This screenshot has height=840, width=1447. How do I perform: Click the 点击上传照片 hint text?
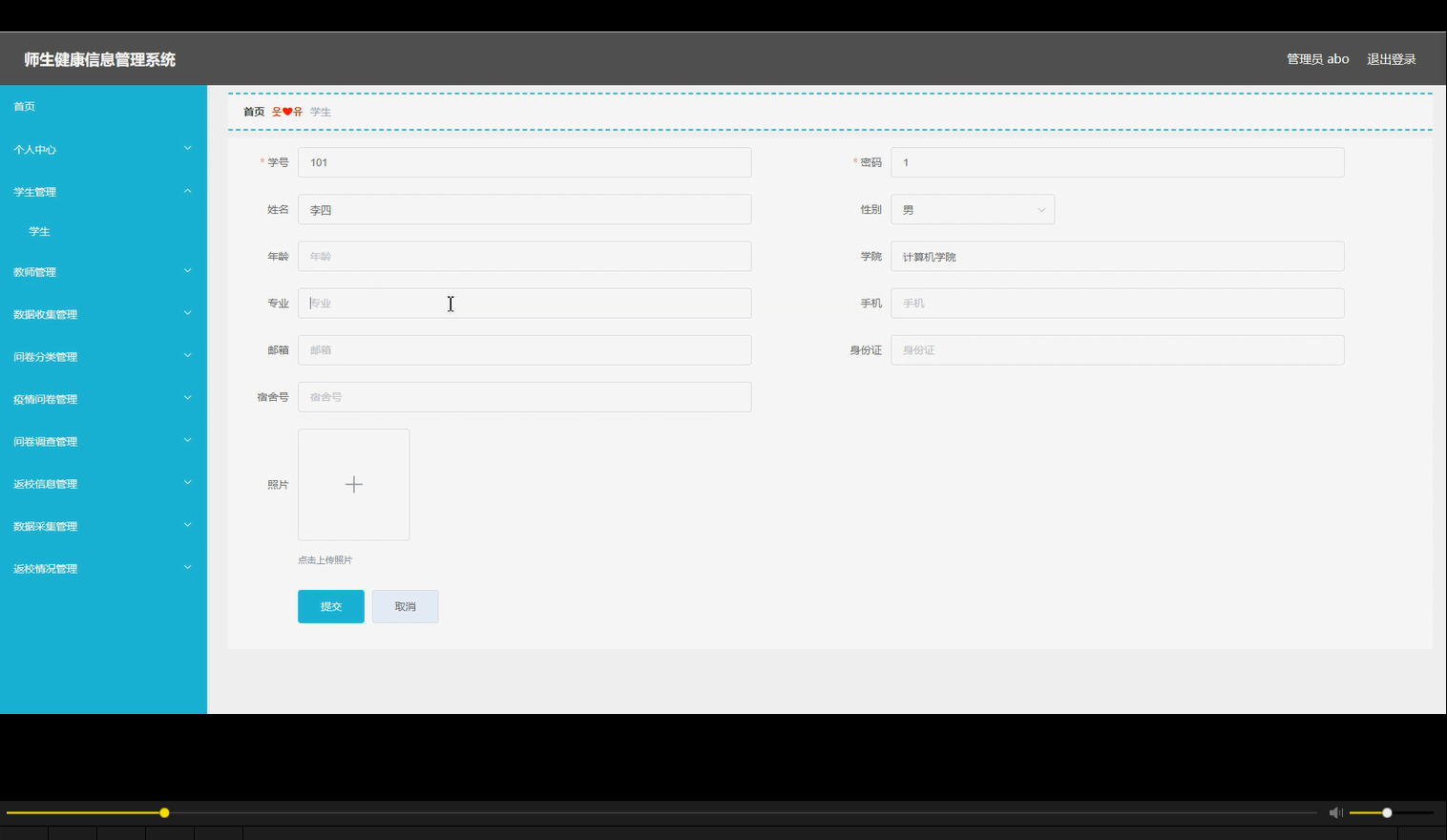click(325, 559)
